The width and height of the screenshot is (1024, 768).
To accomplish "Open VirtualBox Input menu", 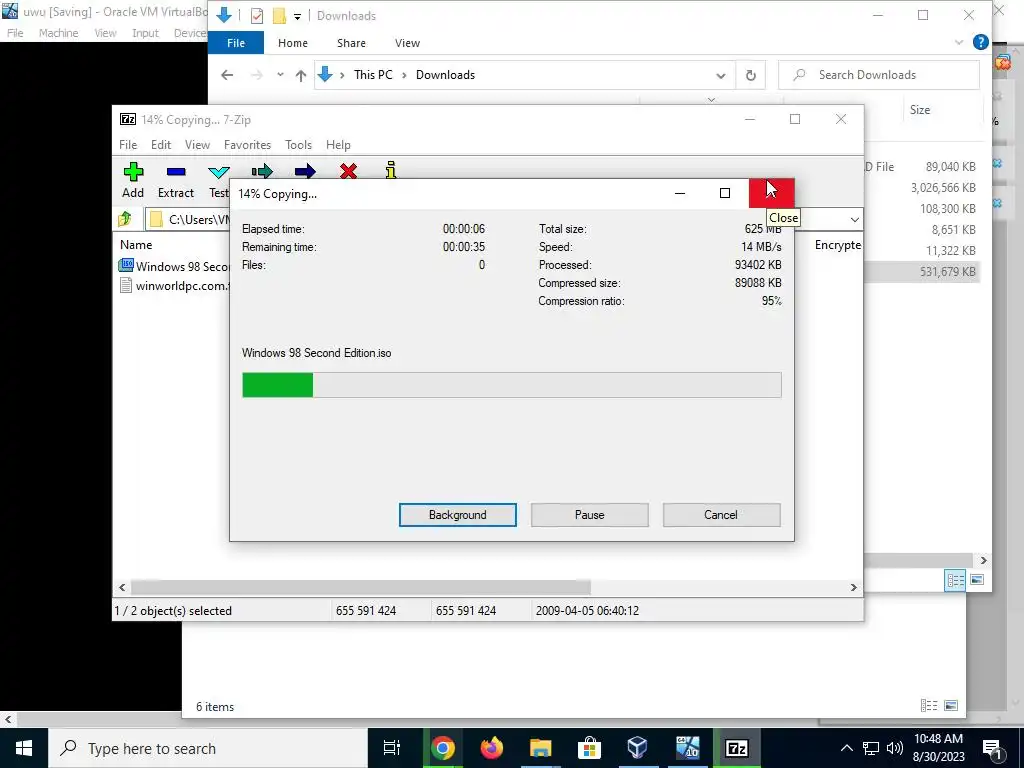I will click(145, 33).
